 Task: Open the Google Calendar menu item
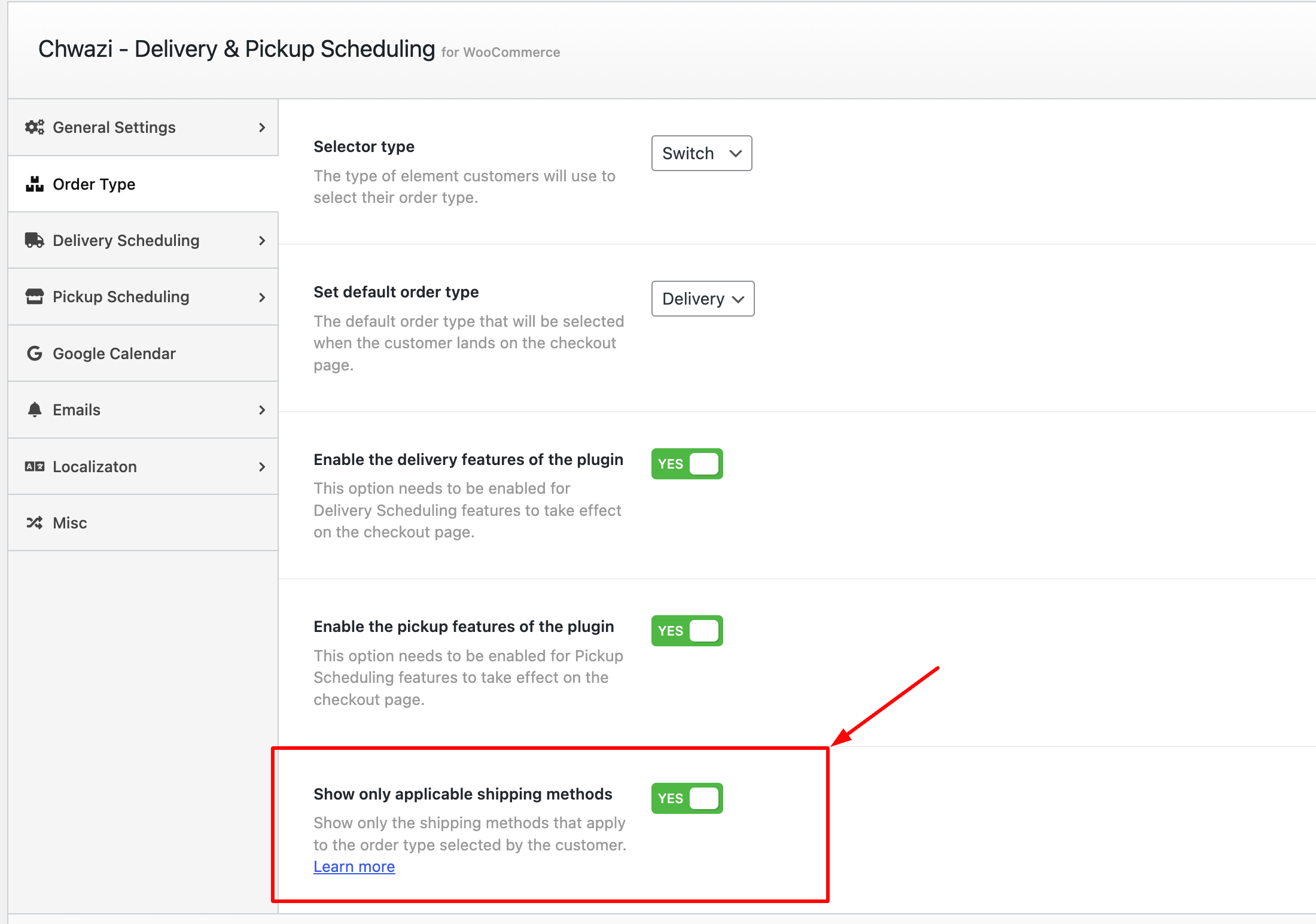pos(143,354)
